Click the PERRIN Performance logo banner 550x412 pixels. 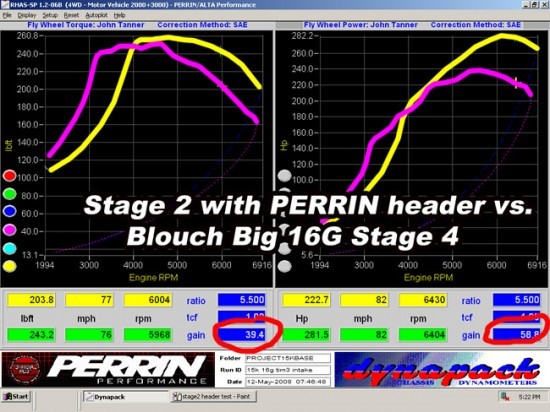[x=108, y=370]
